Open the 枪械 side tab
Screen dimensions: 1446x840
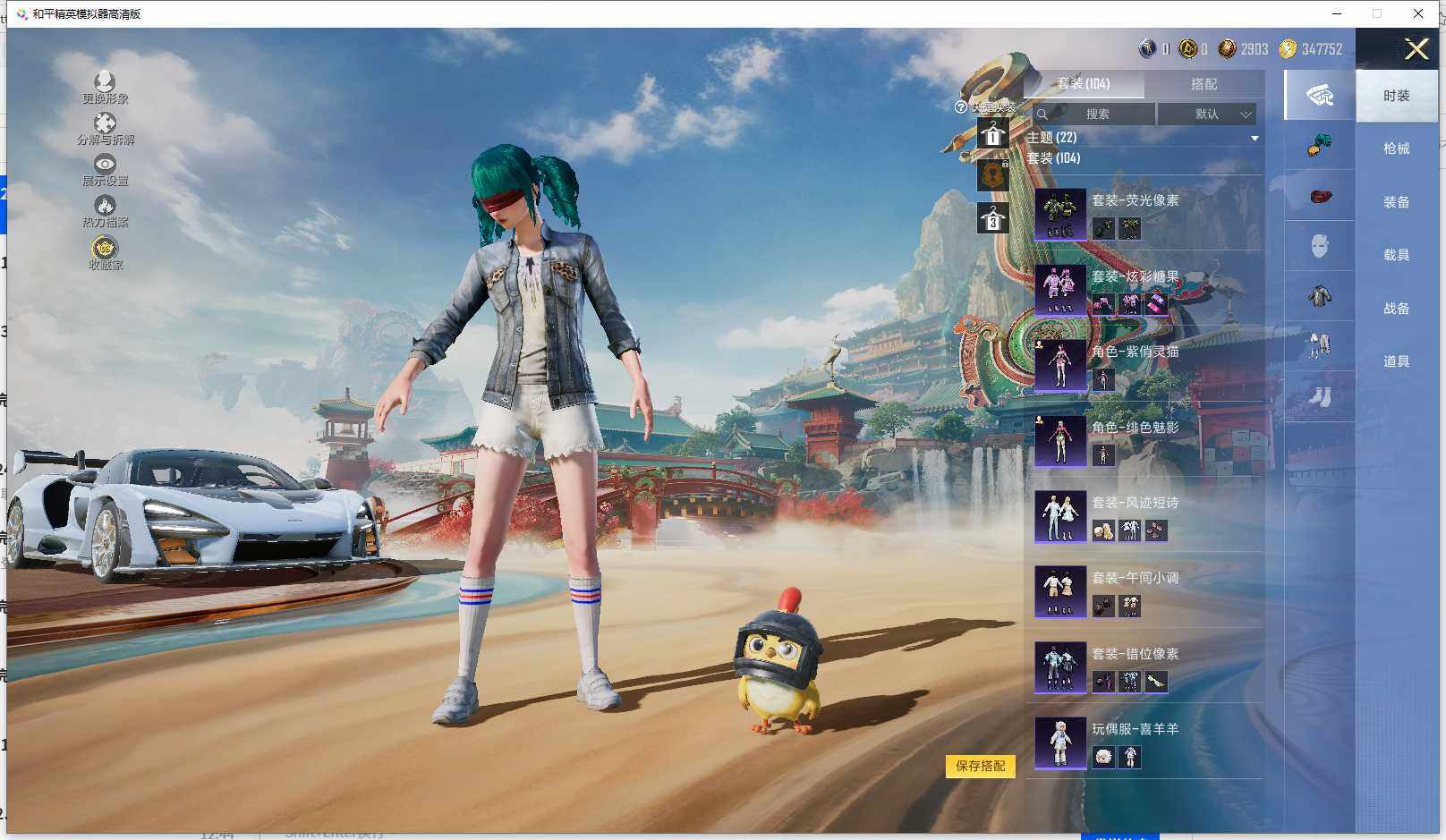[x=1397, y=148]
